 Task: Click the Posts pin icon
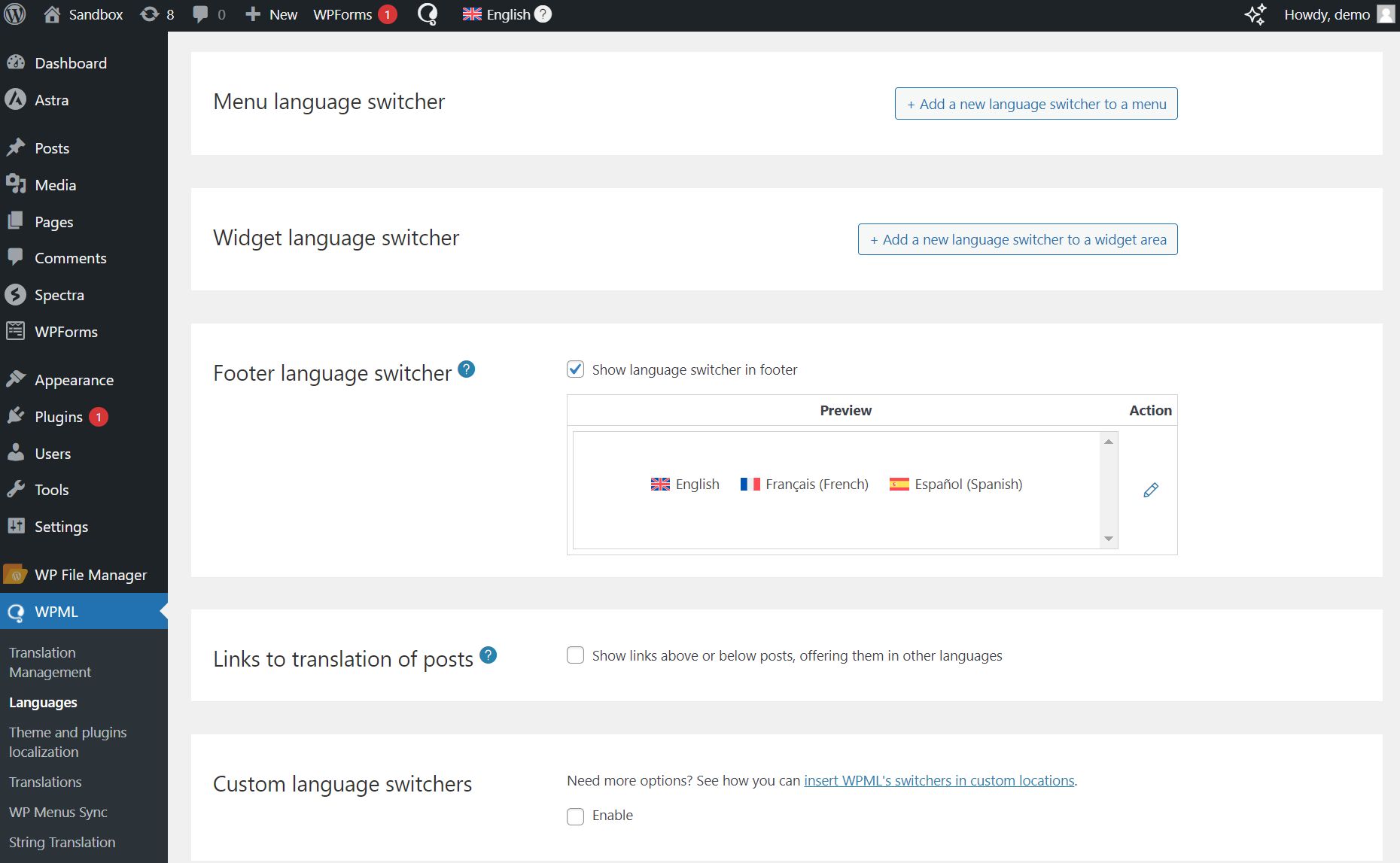click(16, 147)
